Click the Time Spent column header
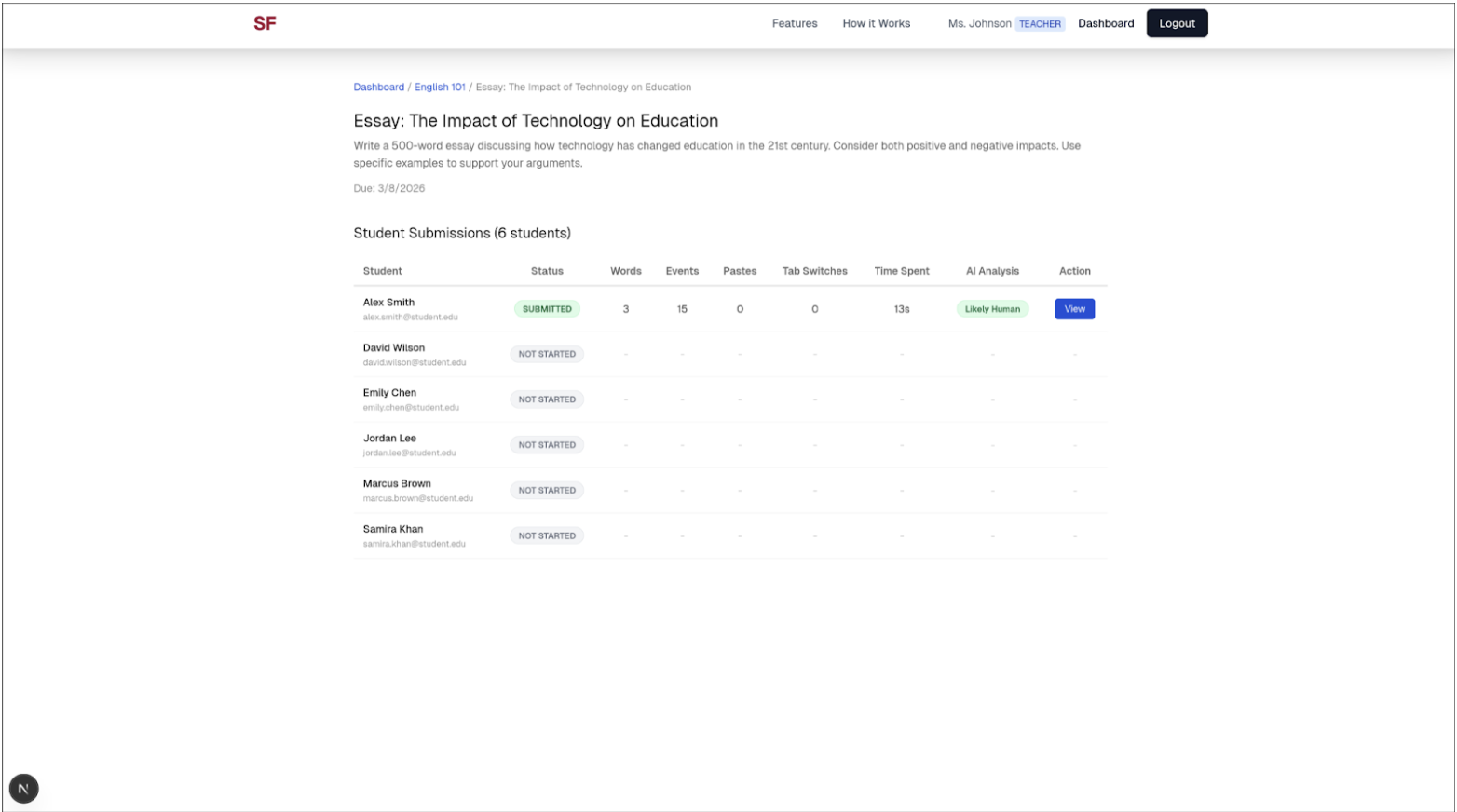Viewport: 1457px width, 812px height. coord(902,271)
